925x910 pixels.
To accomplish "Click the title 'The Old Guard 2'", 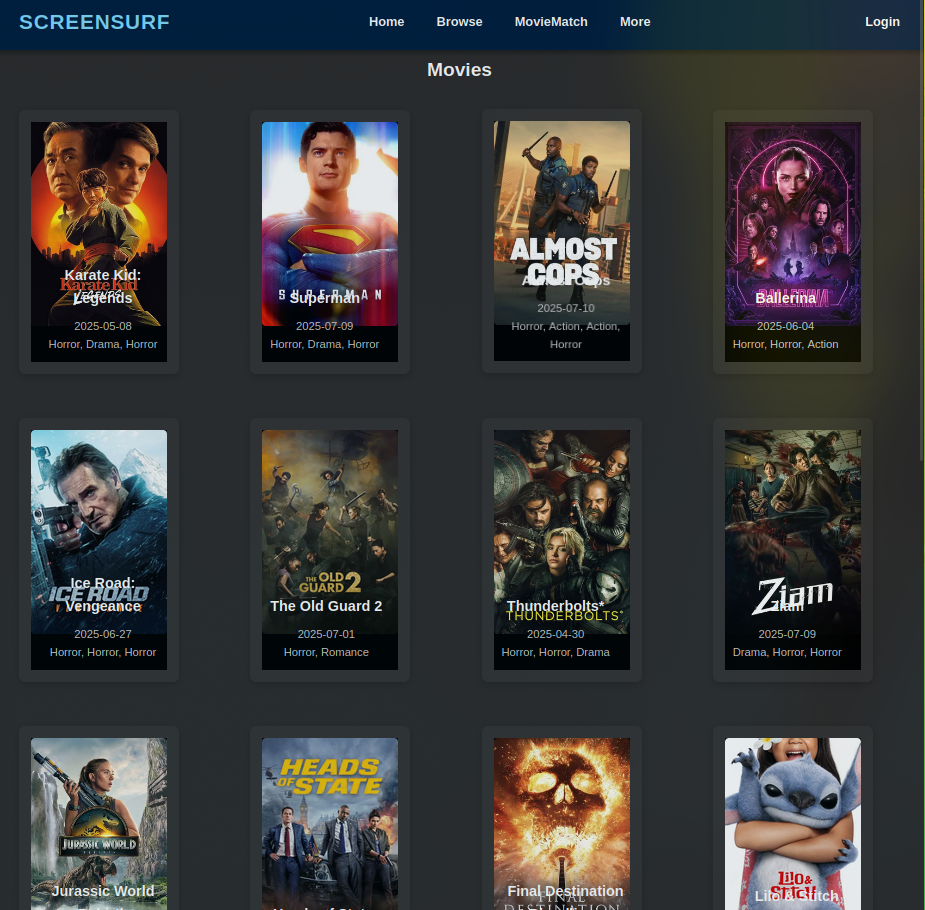I will coord(326,606).
